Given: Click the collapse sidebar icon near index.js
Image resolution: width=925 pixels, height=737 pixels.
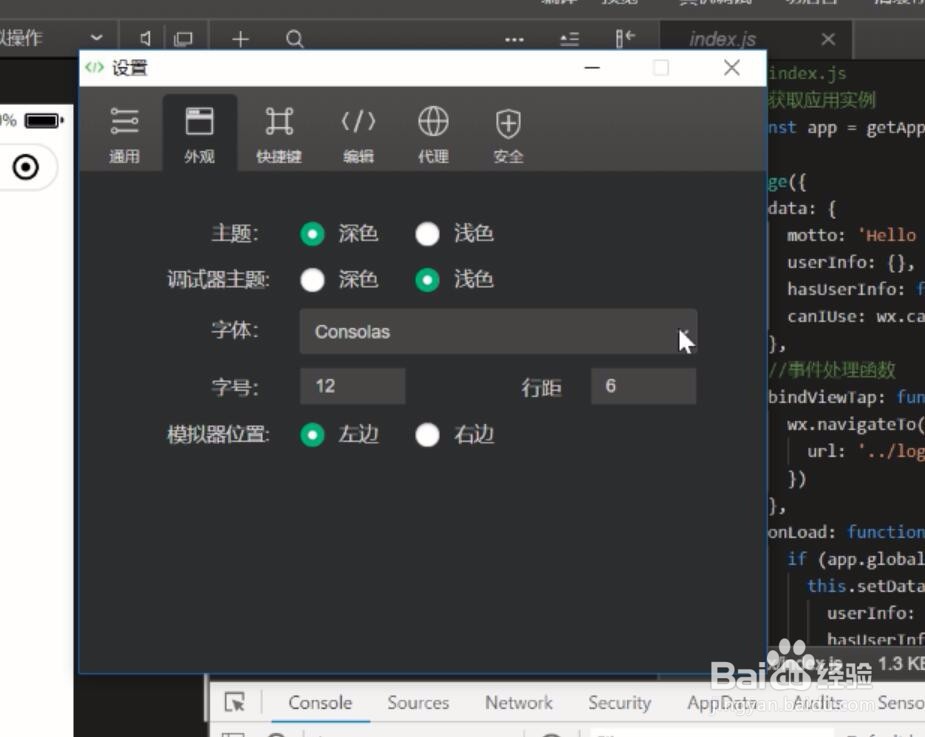Looking at the screenshot, I should click(x=626, y=37).
